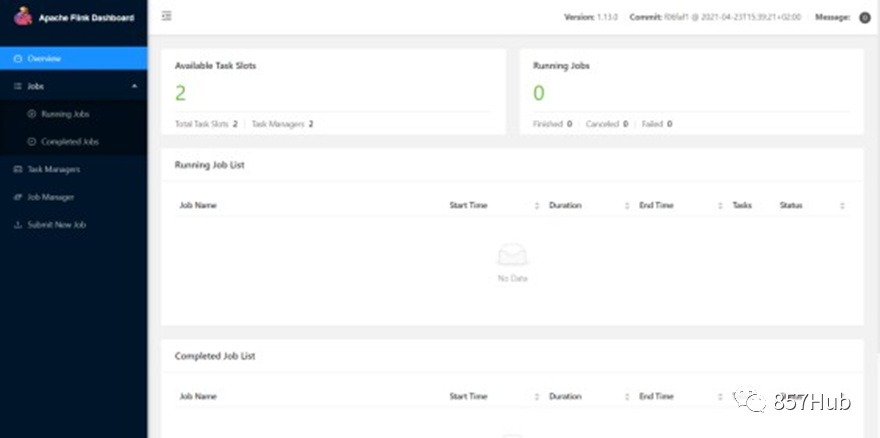Open Completed Jobs in the sidebar
Image resolution: width=880 pixels, height=438 pixels.
(74, 142)
